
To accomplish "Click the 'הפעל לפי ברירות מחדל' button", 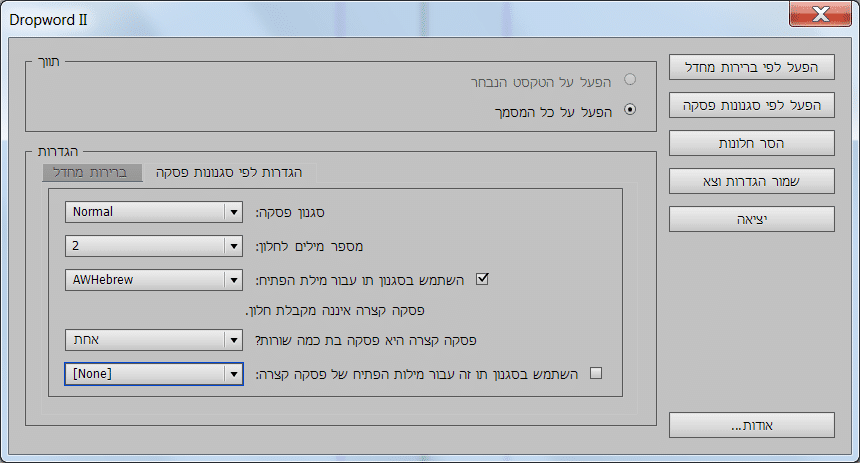I will point(751,67).
